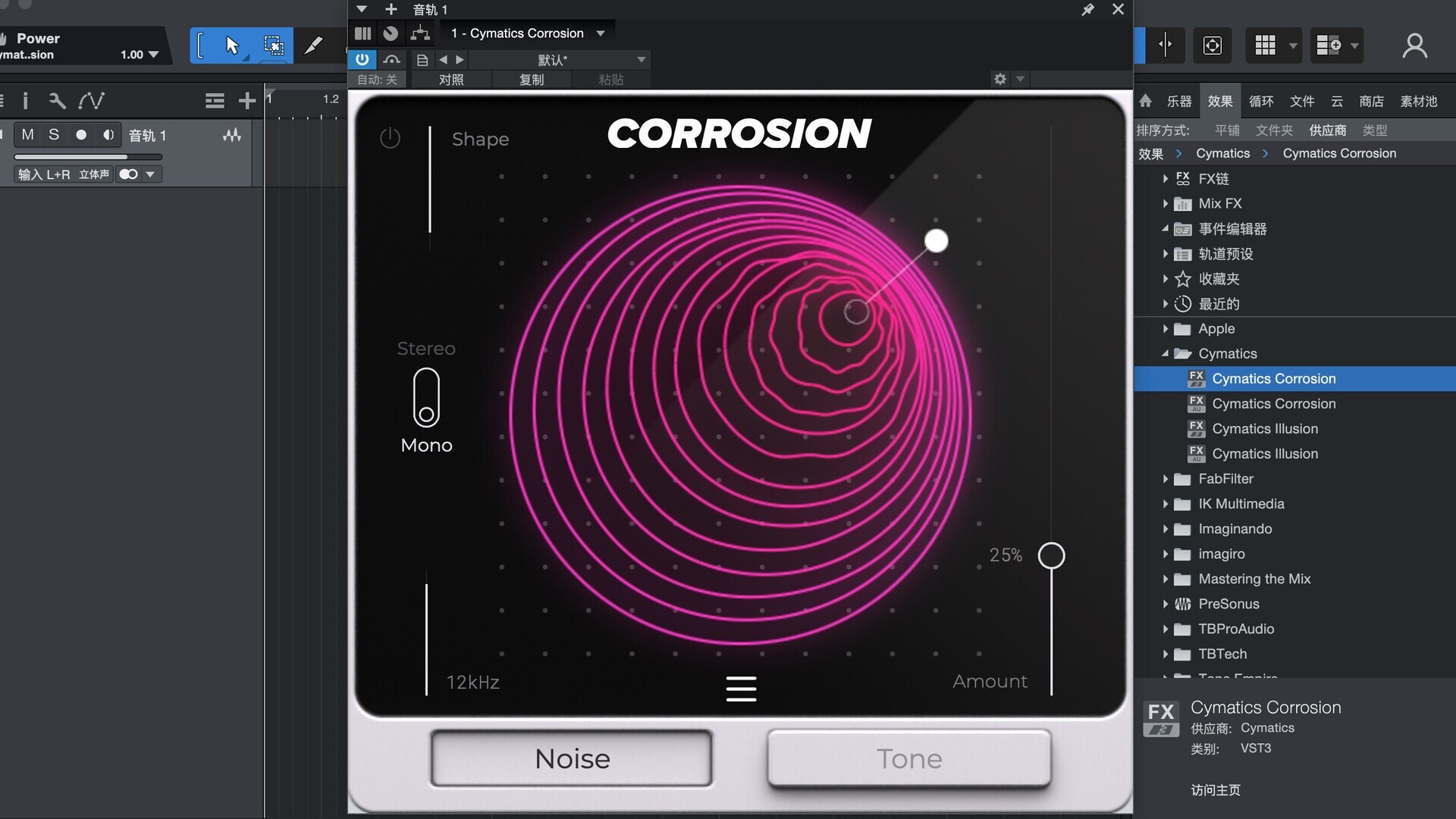Switch to the 文件 tab
The width and height of the screenshot is (1456, 819).
(x=1302, y=101)
